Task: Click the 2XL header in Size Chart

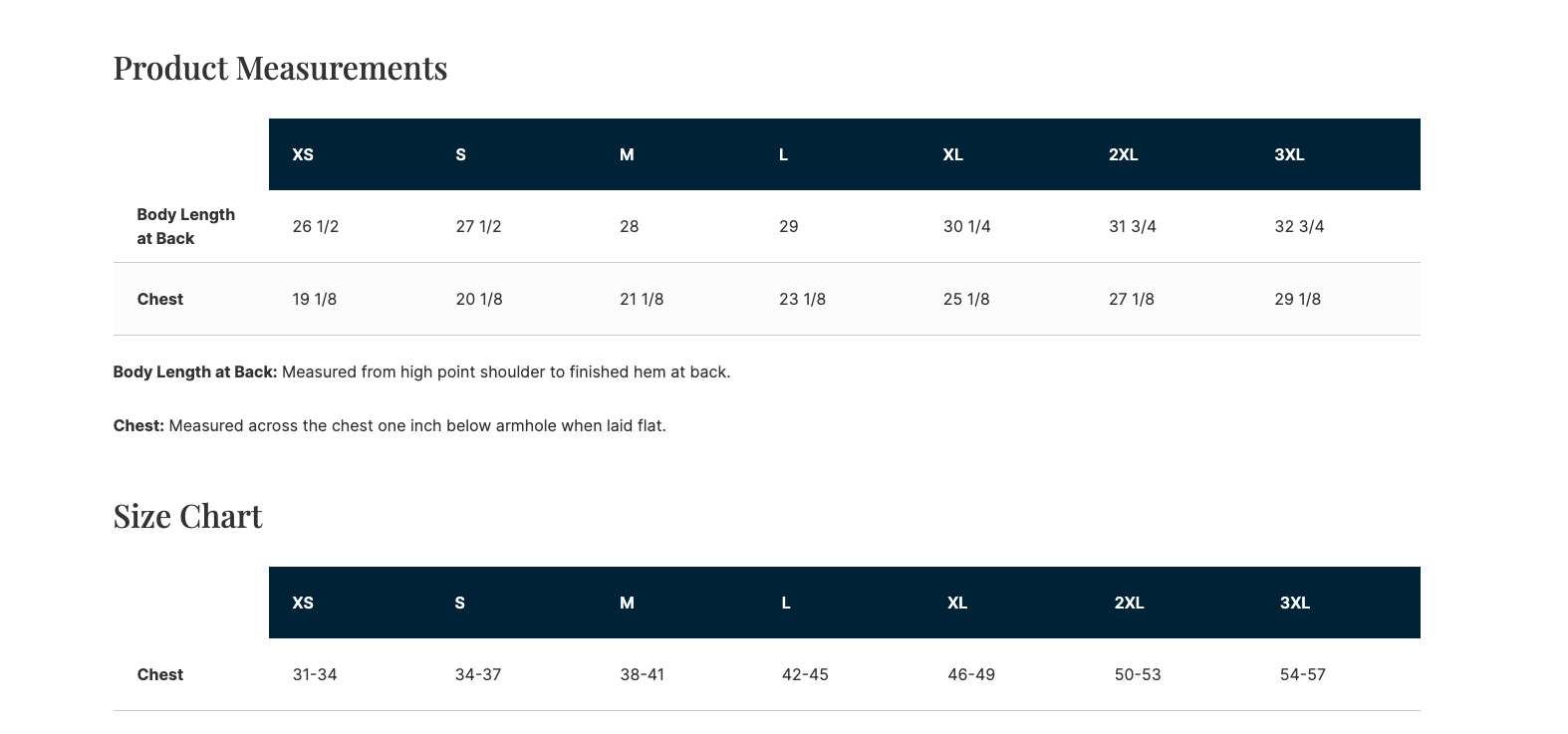Action: [x=1129, y=603]
